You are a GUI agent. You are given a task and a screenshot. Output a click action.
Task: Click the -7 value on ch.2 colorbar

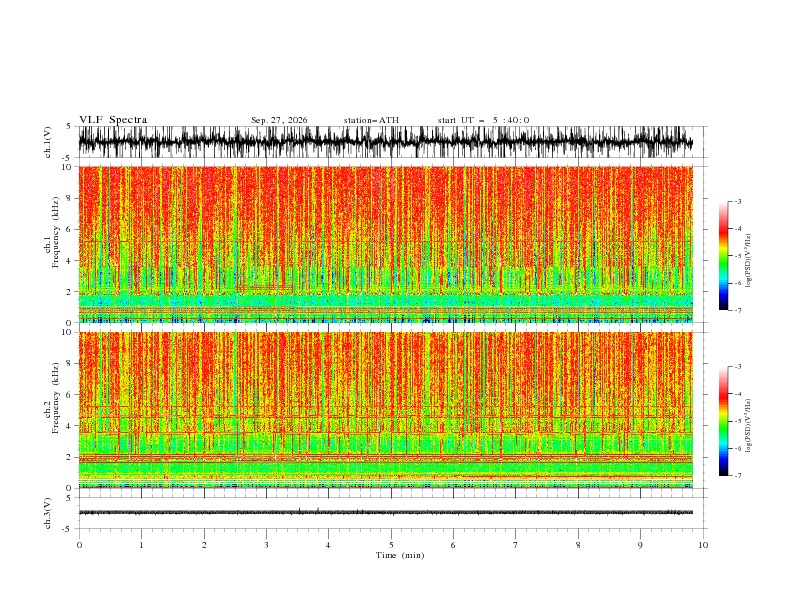(737, 476)
